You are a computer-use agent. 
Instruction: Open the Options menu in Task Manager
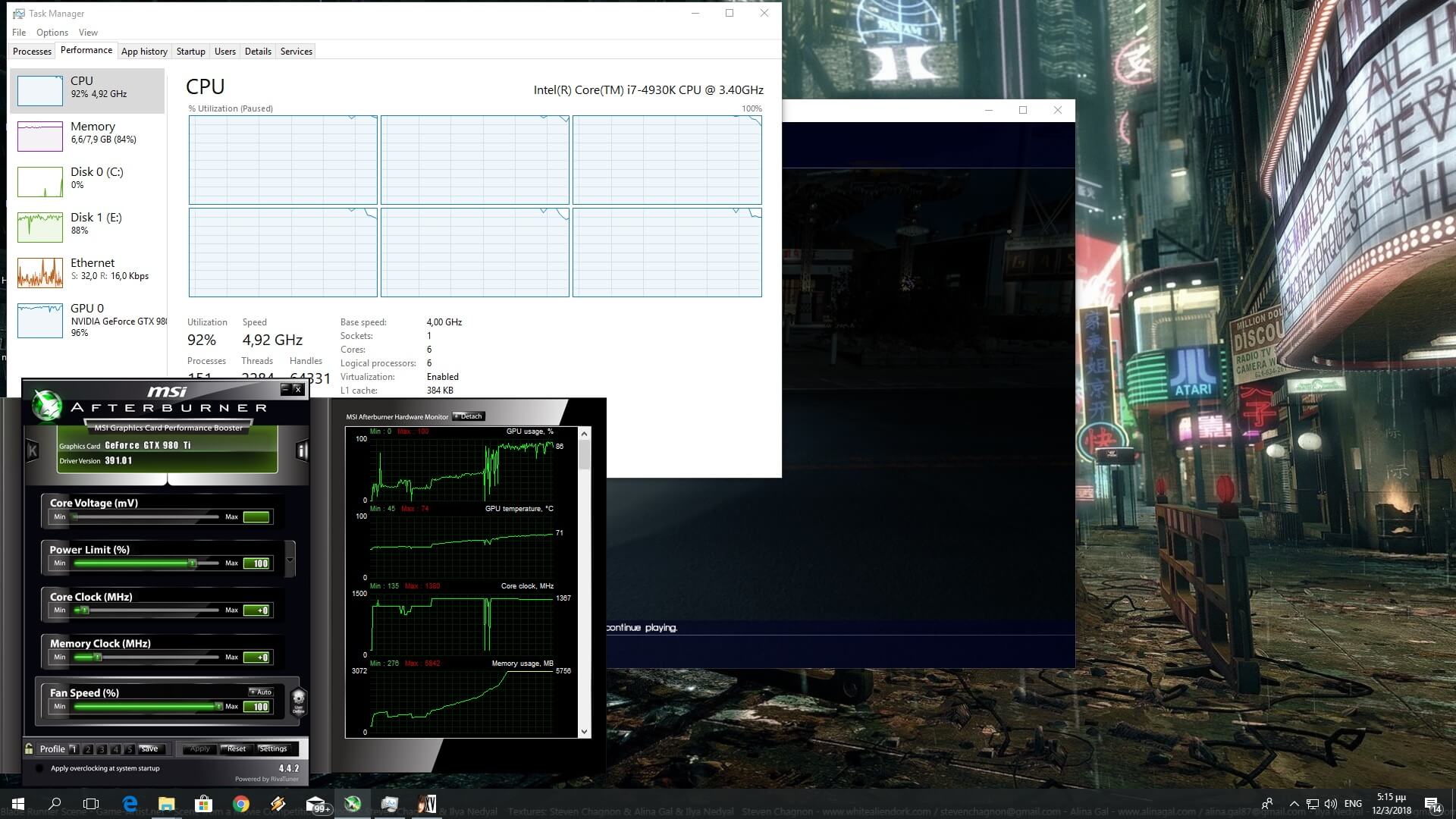coord(52,33)
